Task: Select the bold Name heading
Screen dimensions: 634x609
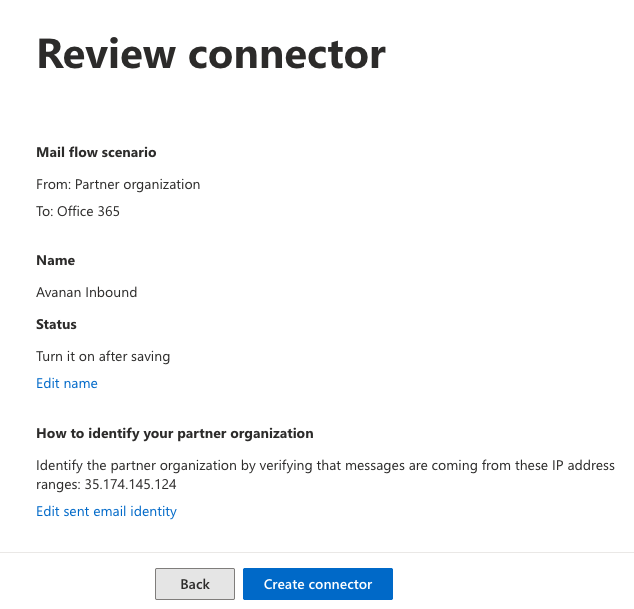Action: [55, 260]
